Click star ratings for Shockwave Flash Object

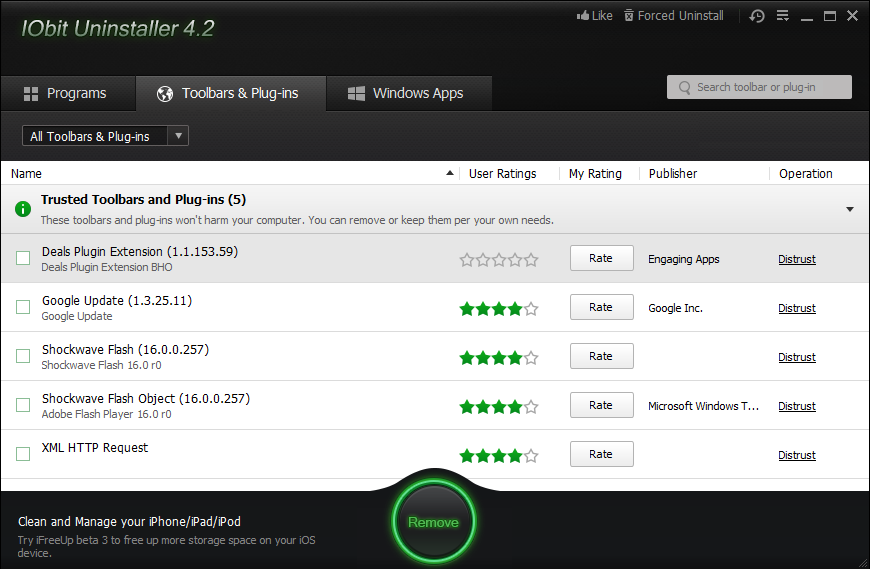coord(499,407)
